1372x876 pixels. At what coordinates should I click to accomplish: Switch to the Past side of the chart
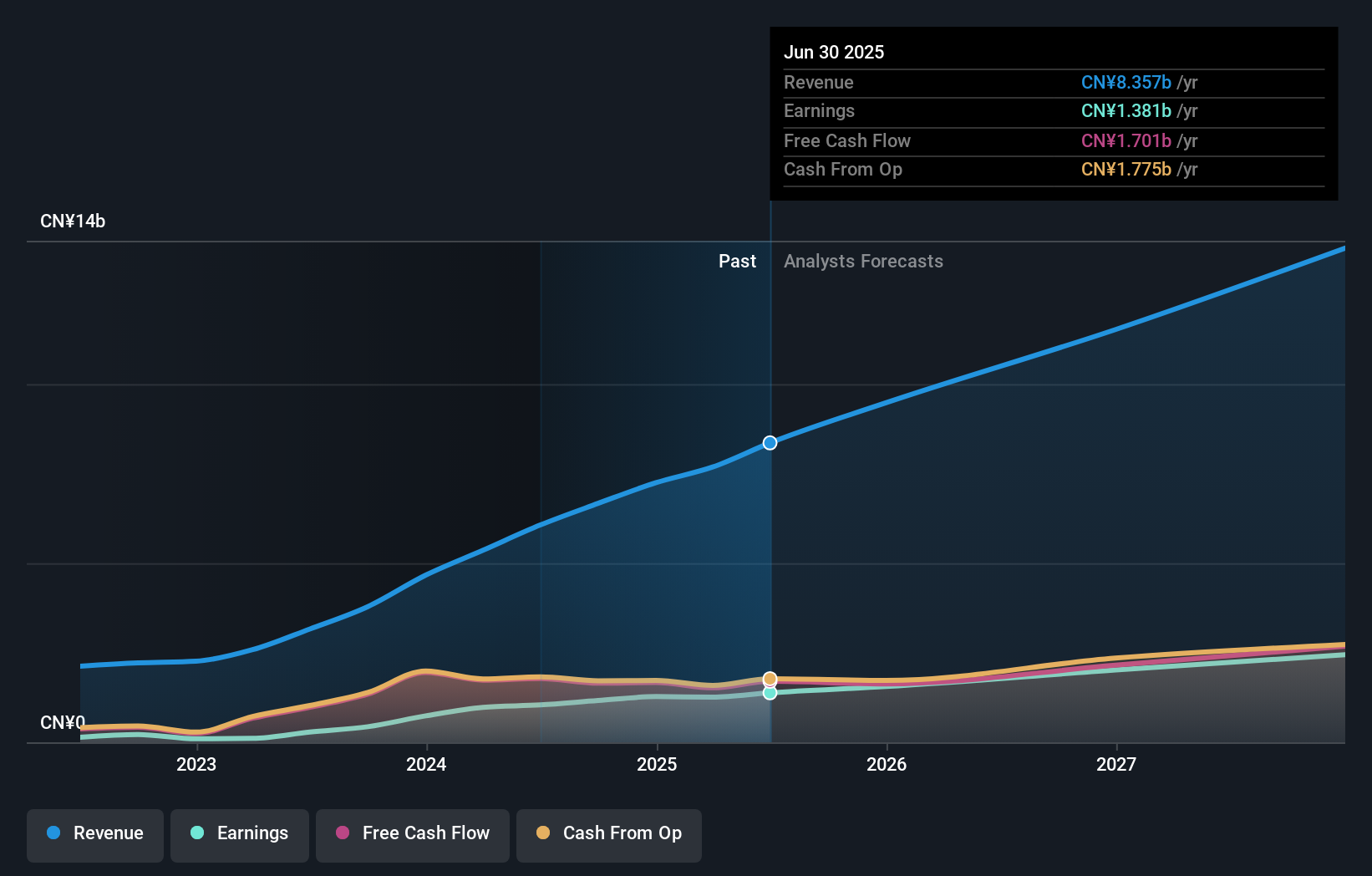click(737, 261)
